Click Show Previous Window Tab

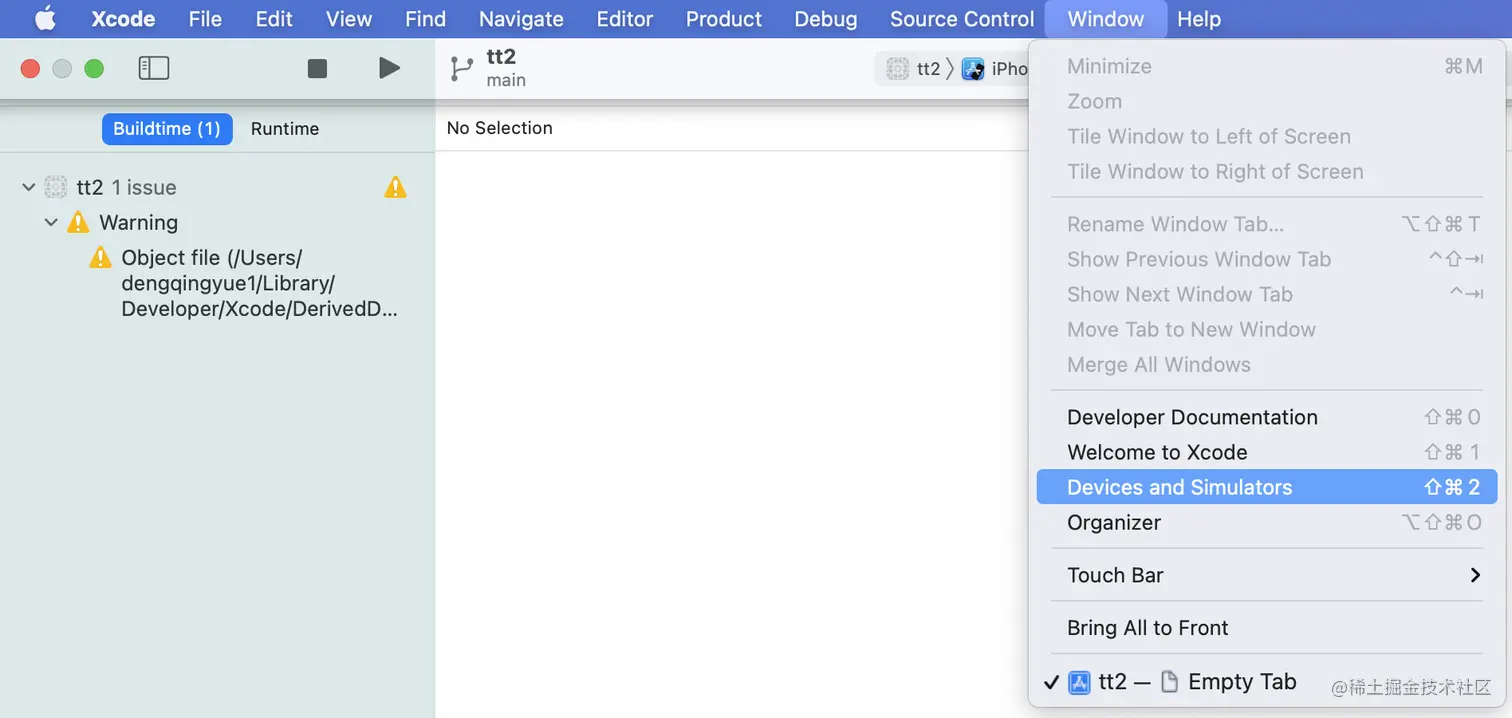[1267, 259]
